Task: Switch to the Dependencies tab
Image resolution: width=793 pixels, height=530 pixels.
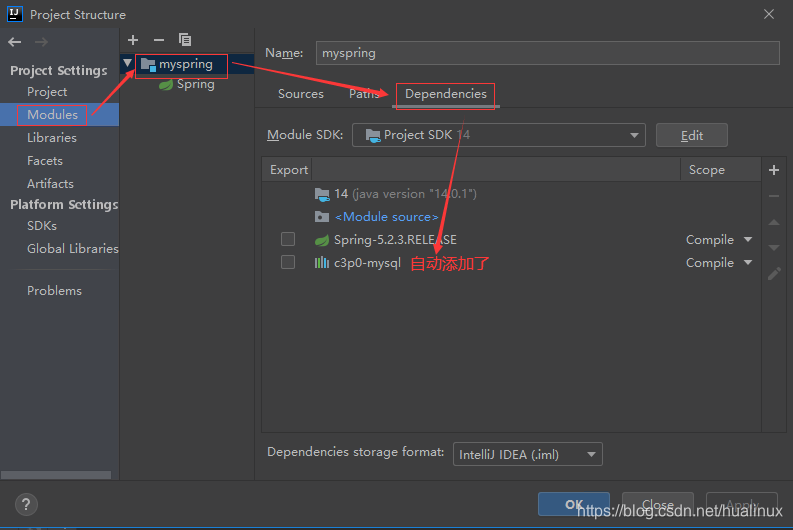Action: 446,94
